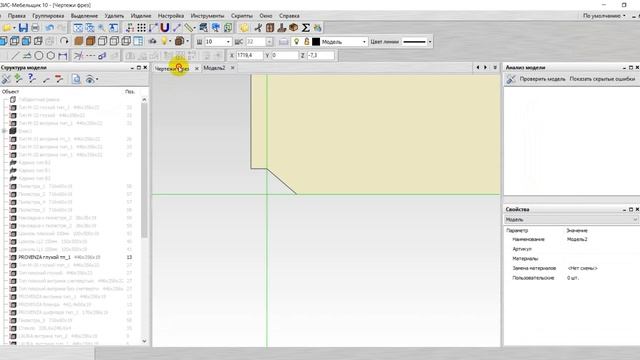Open the Скрипты menu
This screenshot has height=360, width=640.
[x=242, y=16]
